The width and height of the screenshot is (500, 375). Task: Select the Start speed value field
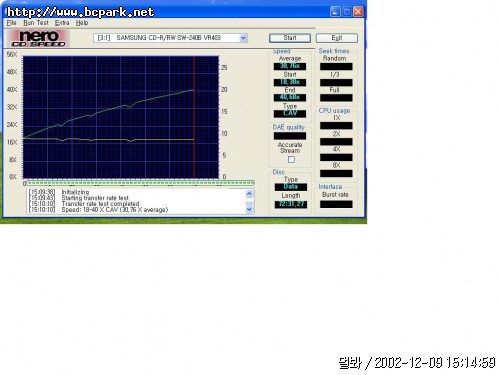pos(290,82)
